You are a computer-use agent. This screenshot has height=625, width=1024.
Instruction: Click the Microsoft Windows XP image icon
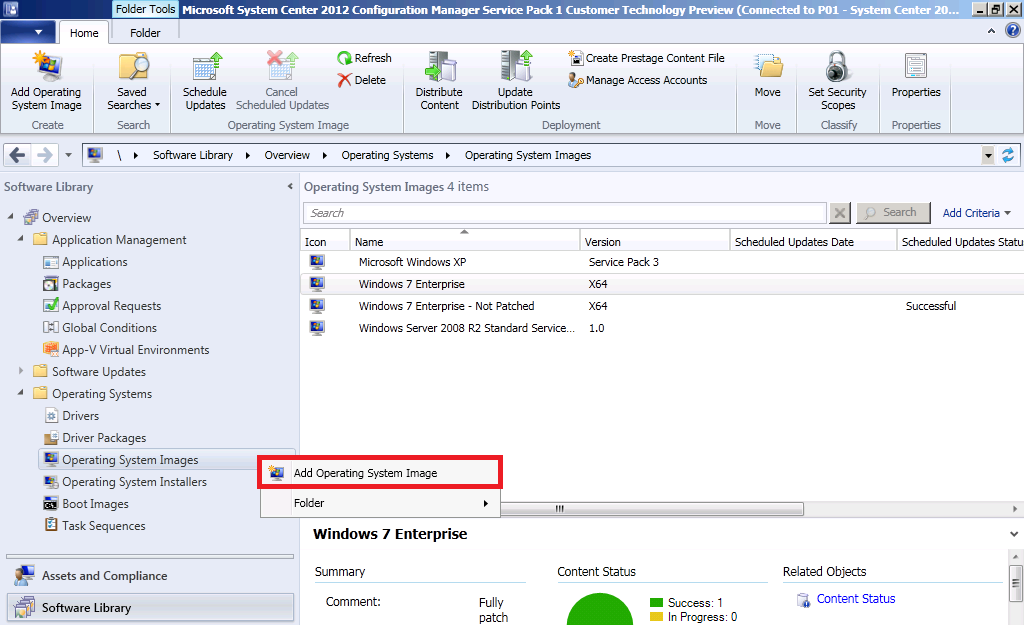317,262
